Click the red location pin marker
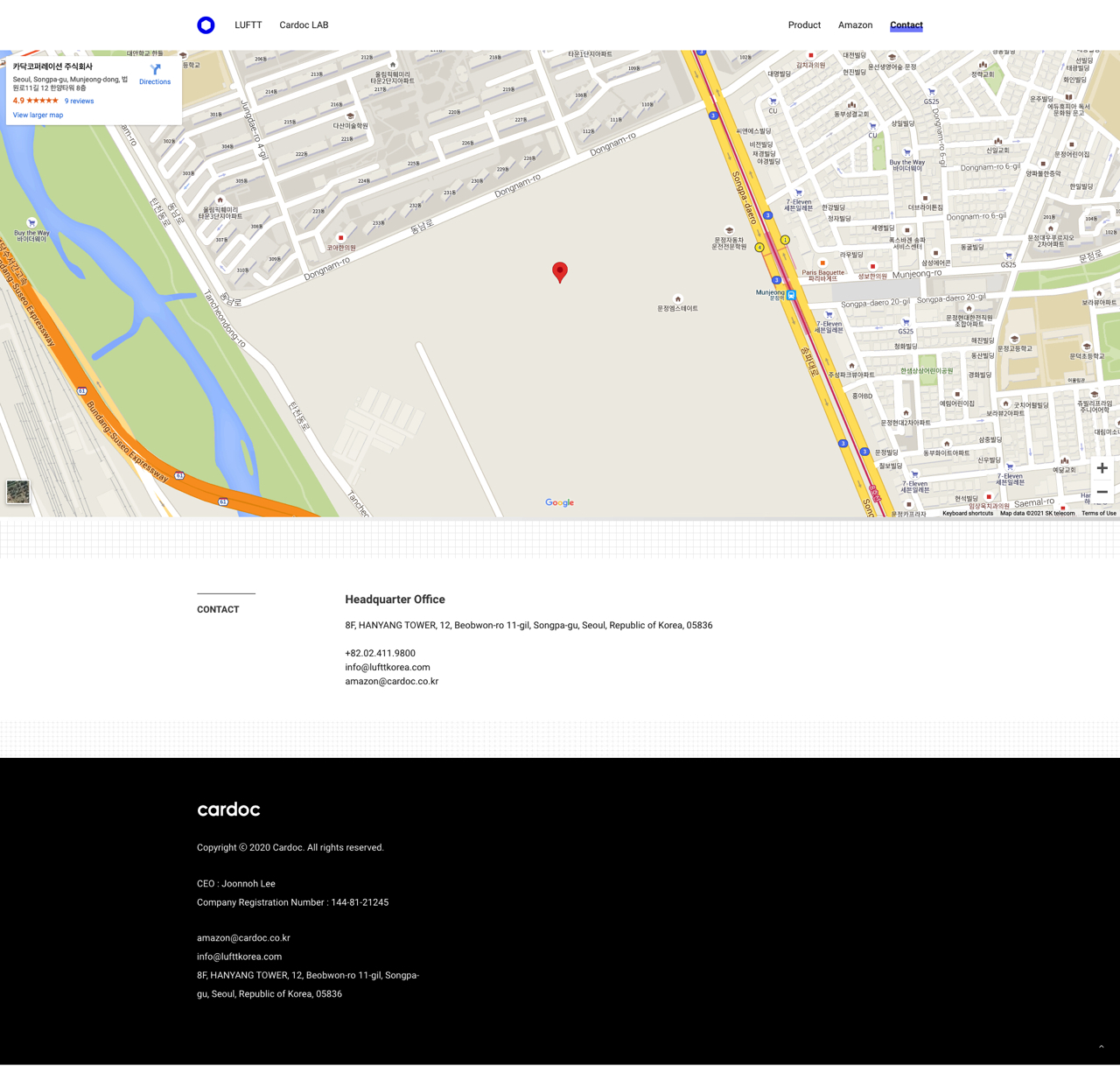This screenshot has height=1066, width=1120. click(x=560, y=272)
